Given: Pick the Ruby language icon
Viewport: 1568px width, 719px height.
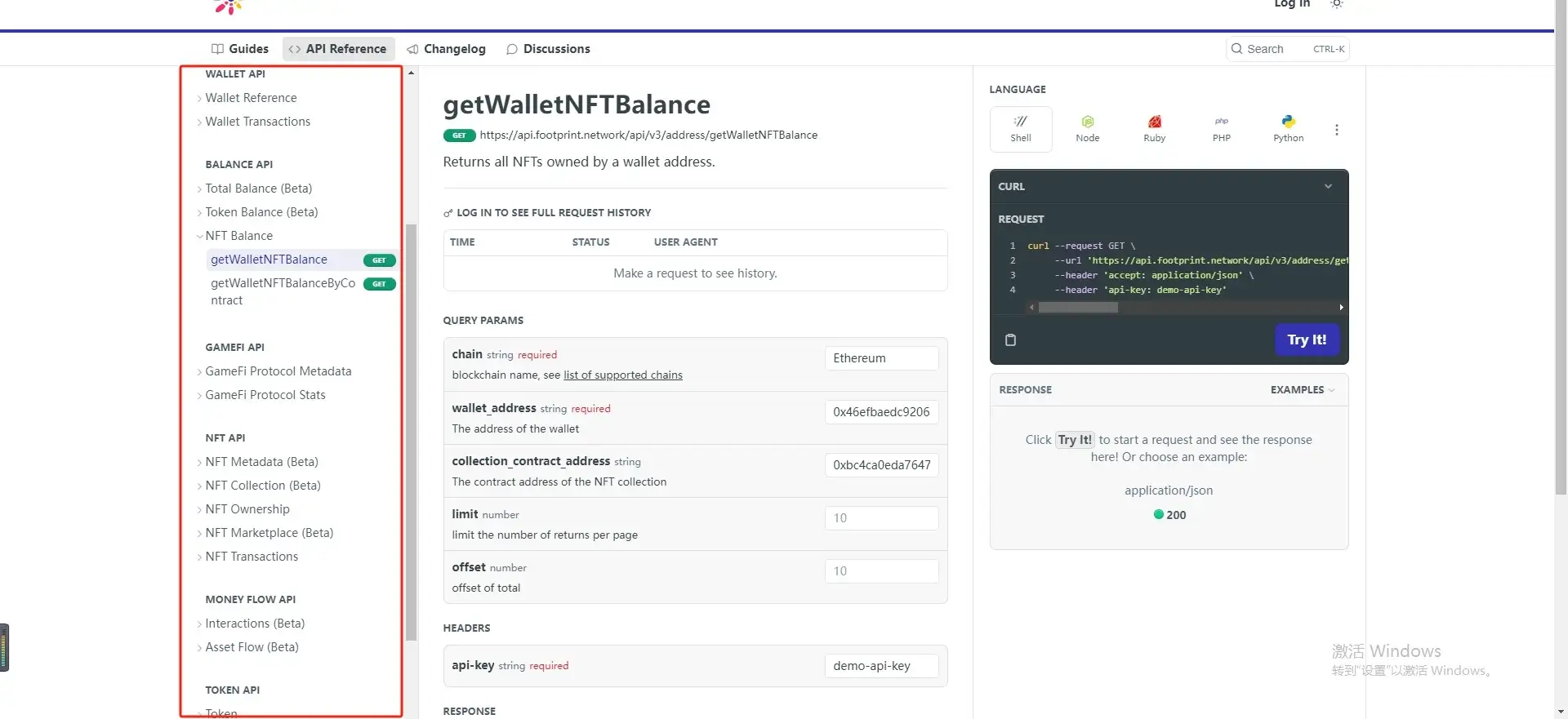Looking at the screenshot, I should (x=1154, y=129).
